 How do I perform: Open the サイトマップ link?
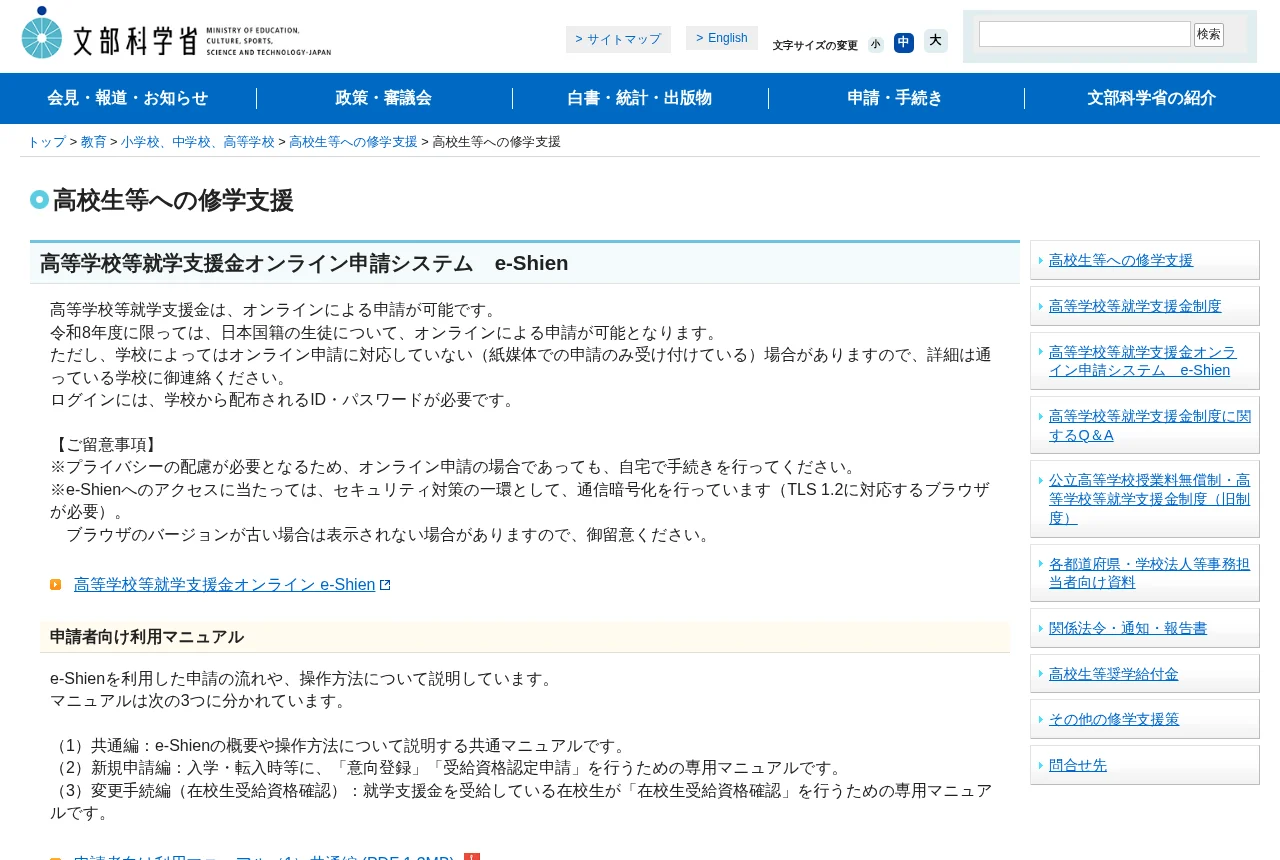618,39
